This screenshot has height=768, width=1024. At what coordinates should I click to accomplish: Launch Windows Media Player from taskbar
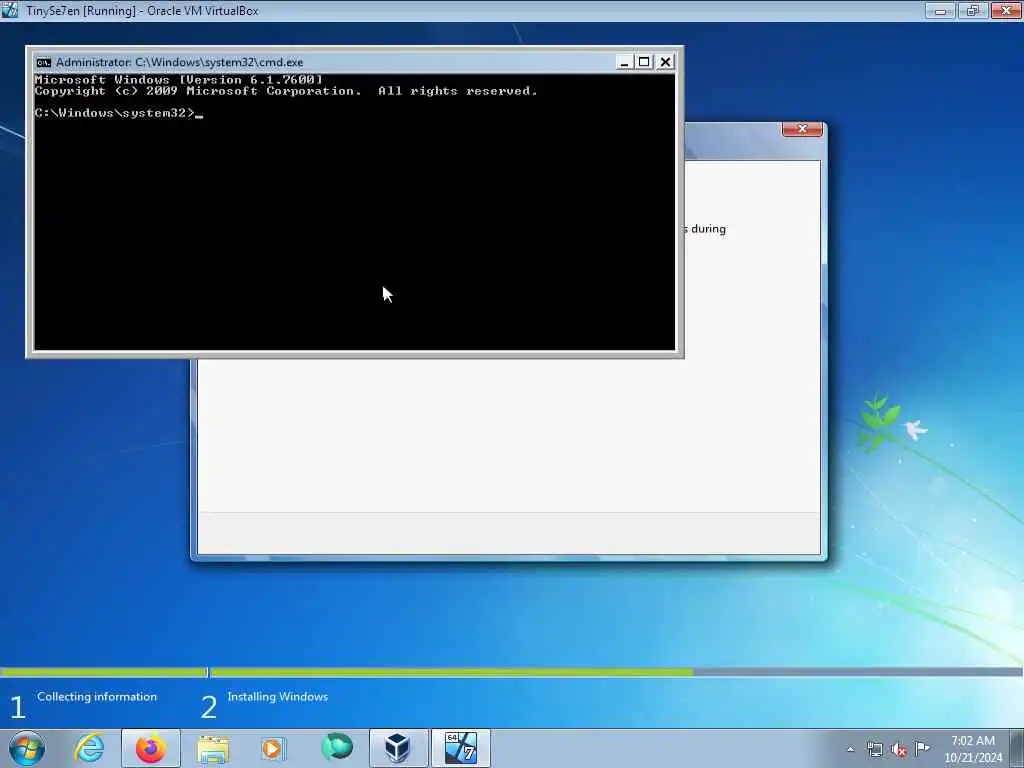coord(273,748)
